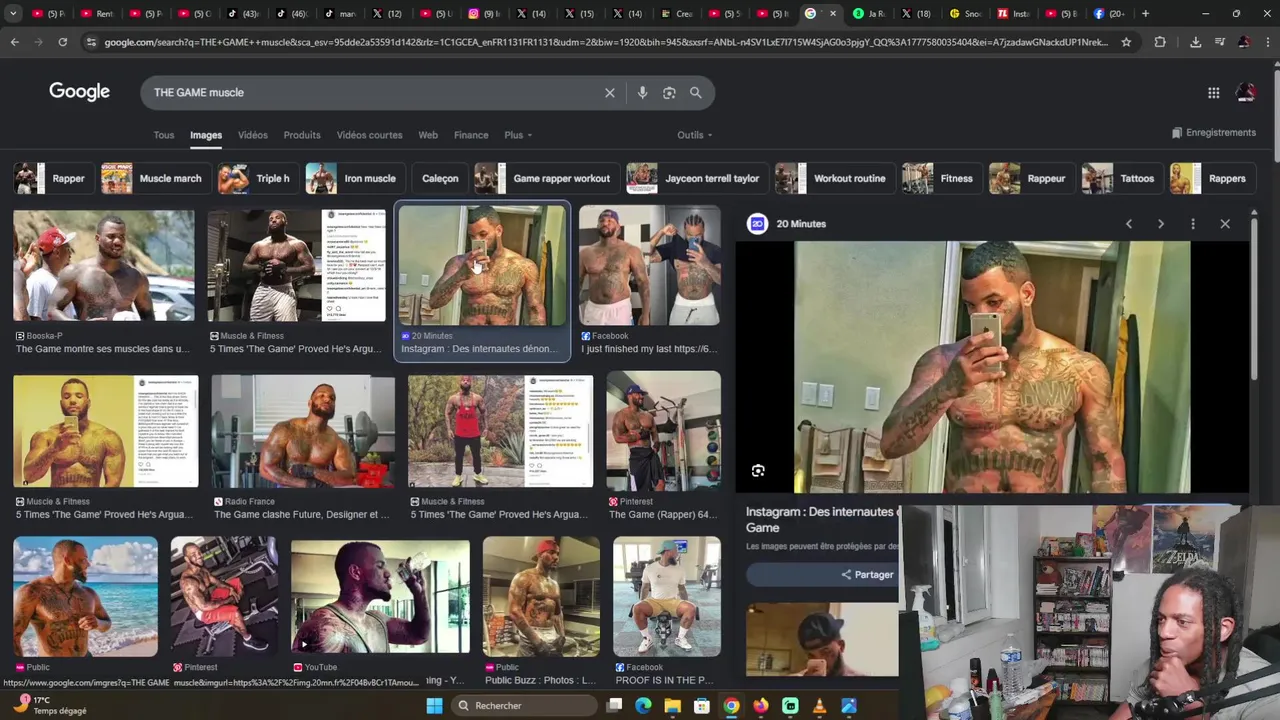This screenshot has width=1280, height=720.
Task: Reload the page in Chrome
Action: click(x=62, y=42)
